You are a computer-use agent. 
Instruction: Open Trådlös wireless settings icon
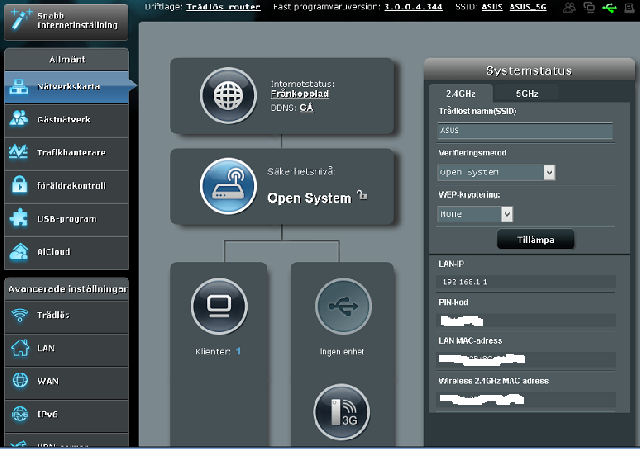coord(20,315)
